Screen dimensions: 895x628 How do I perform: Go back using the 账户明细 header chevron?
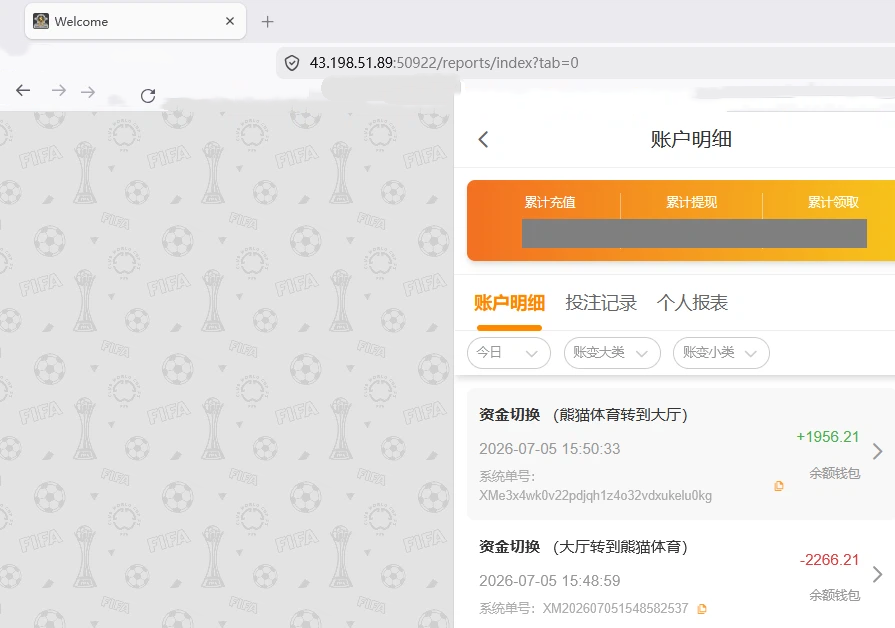[x=483, y=139]
